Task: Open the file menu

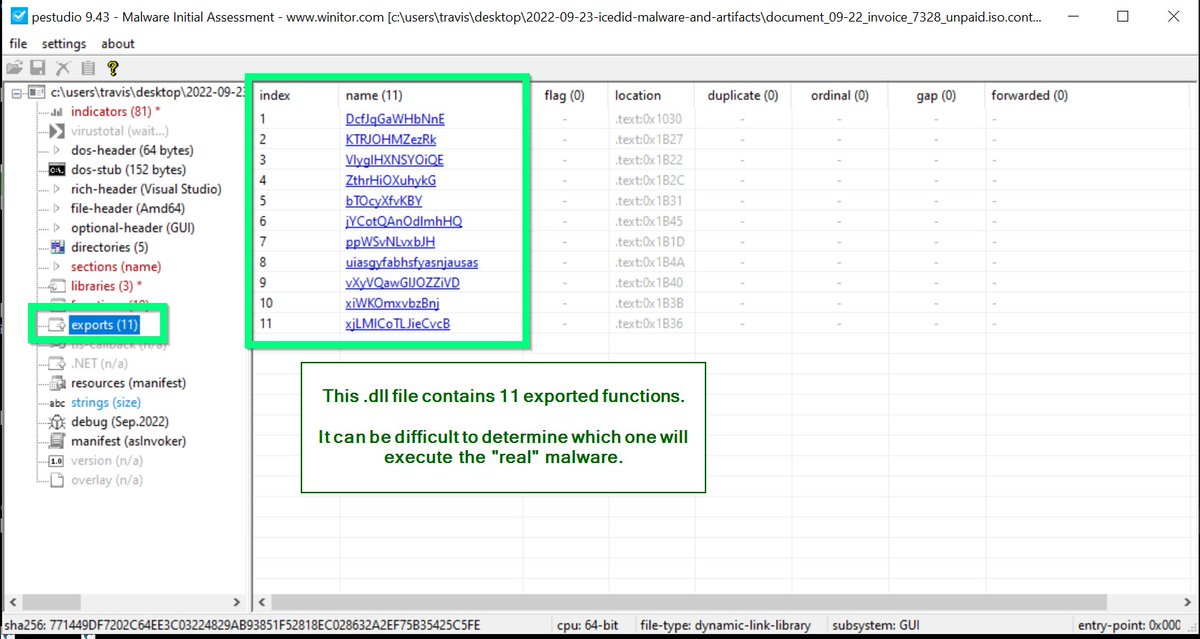Action: (x=18, y=43)
